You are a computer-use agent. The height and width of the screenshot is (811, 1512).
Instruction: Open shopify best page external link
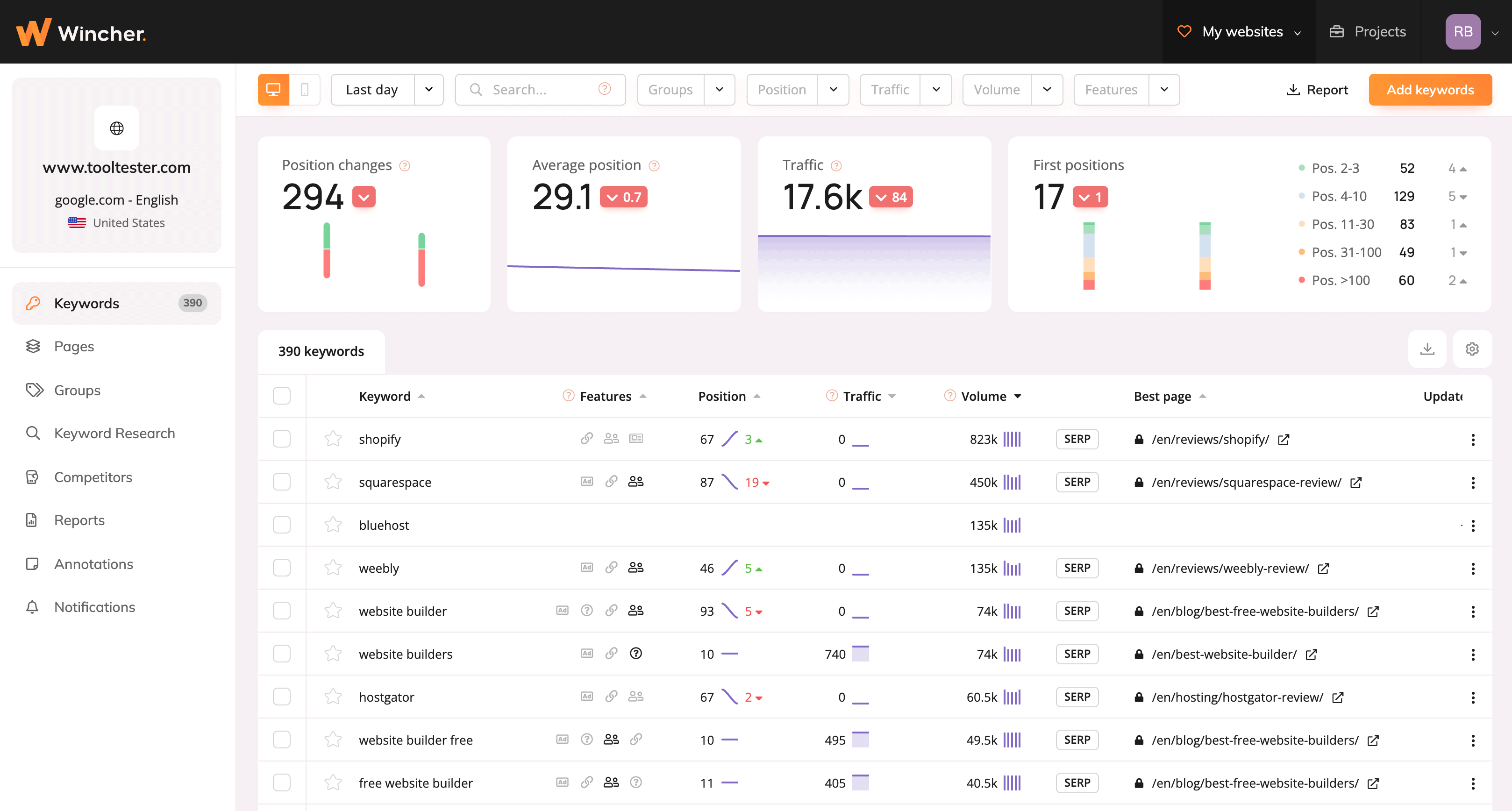[x=1284, y=440]
